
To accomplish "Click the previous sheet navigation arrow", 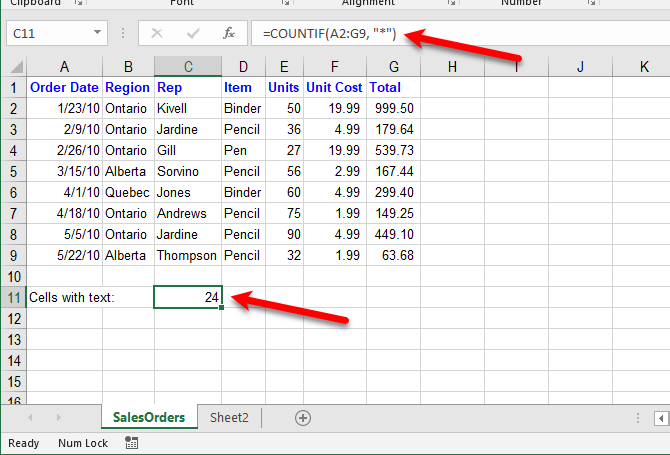I will (x=31, y=418).
